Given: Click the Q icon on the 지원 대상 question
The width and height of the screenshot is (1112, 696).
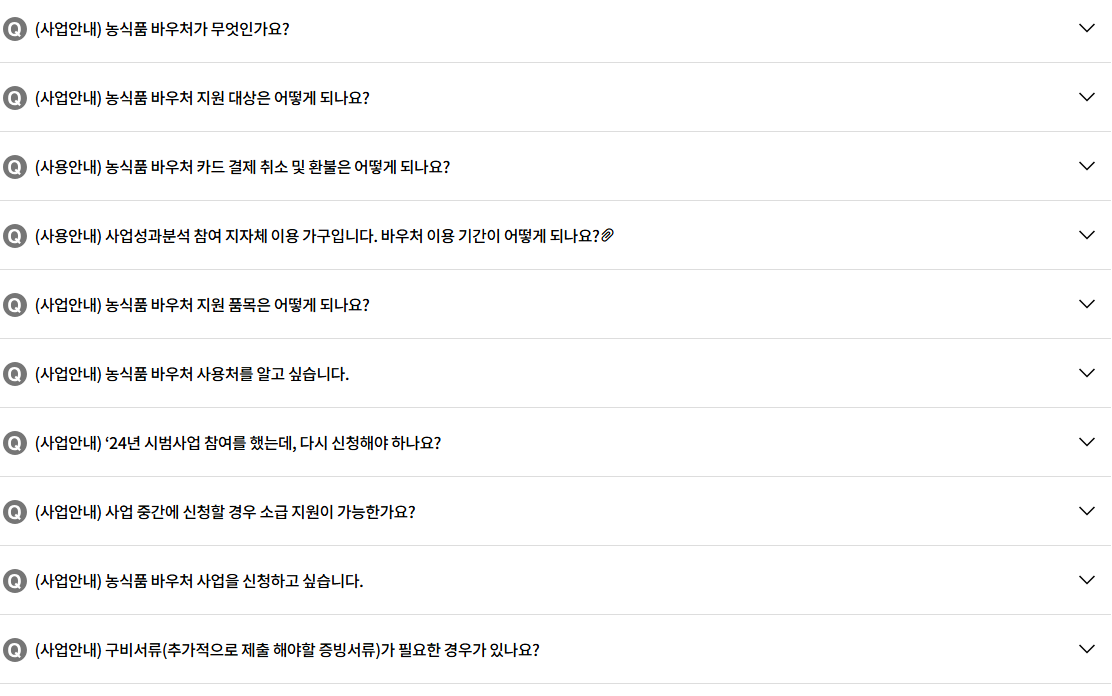Looking at the screenshot, I should 13,98.
